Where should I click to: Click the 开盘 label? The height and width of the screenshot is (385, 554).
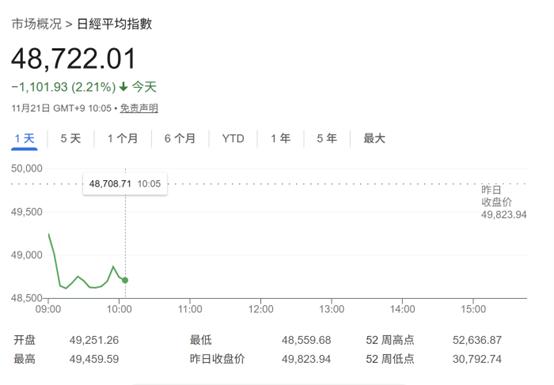24,340
